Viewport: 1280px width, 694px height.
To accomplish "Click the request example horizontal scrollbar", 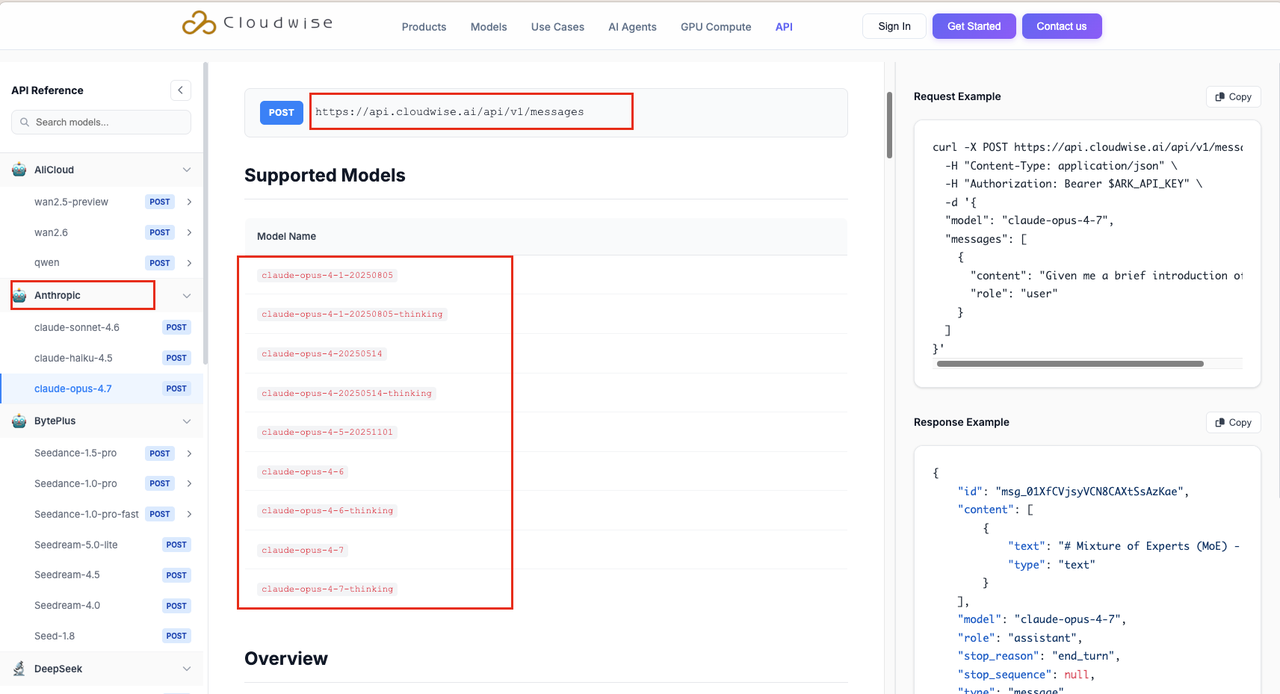I will [1070, 364].
